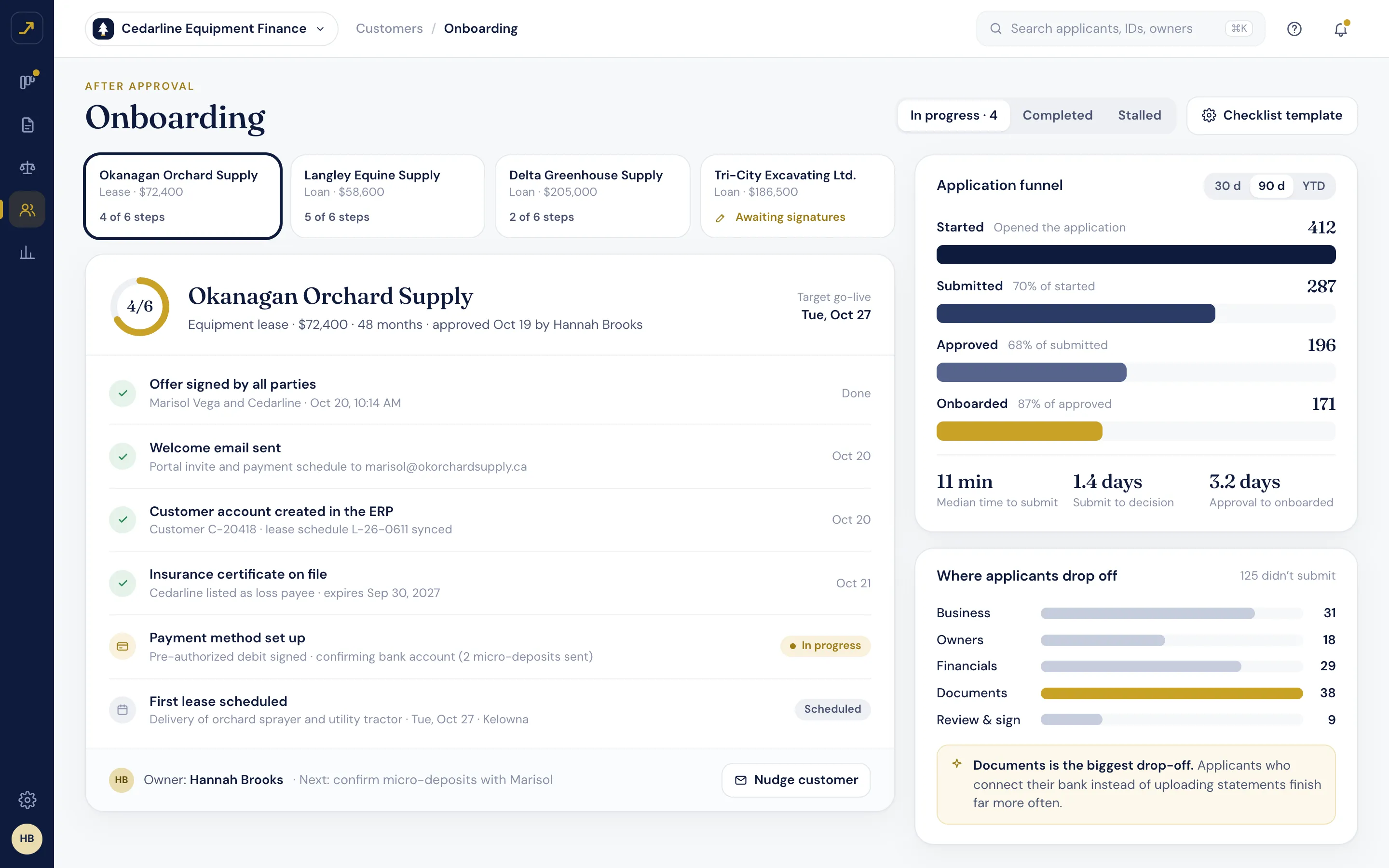This screenshot has height=868, width=1389.
Task: Open the notifications bell
Action: pyautogui.click(x=1340, y=29)
